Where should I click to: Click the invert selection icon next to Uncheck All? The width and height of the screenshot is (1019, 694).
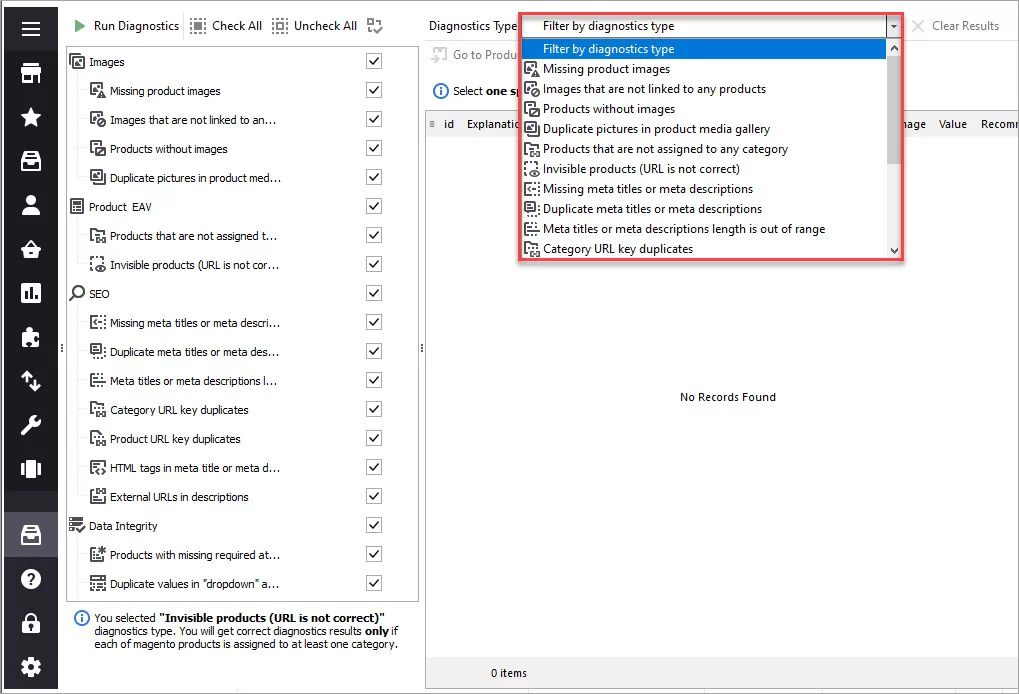pos(374,26)
